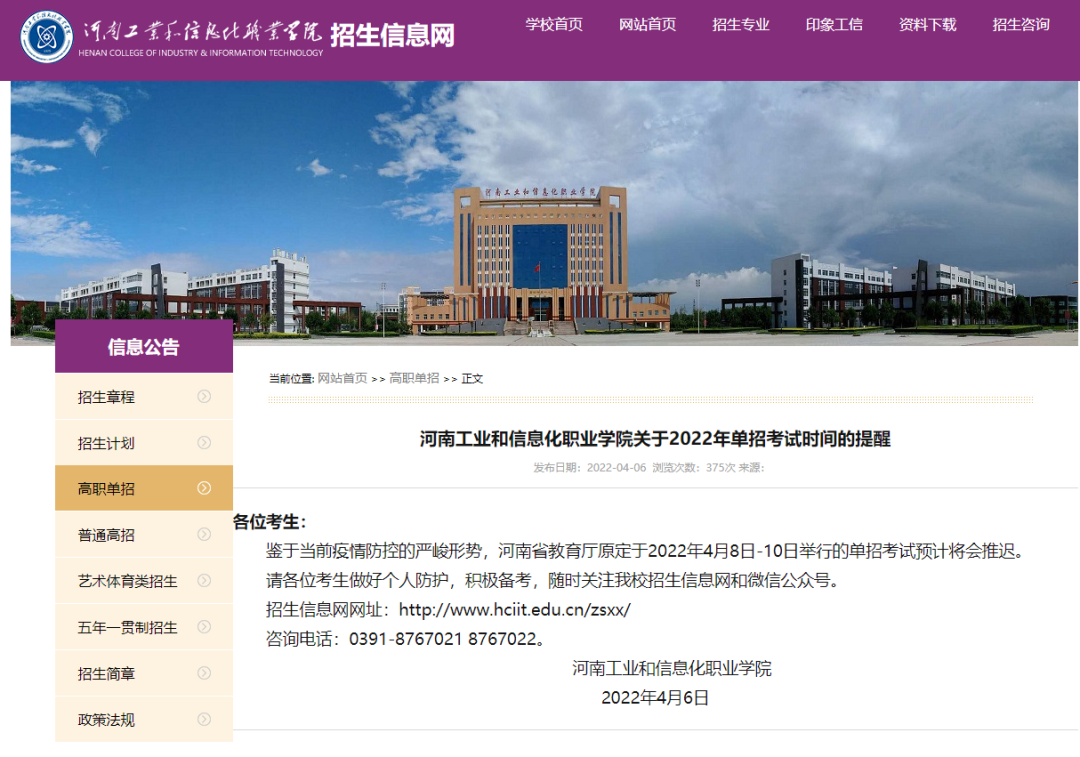Open 学校首页 in top navigation
1080x757 pixels.
pos(554,24)
